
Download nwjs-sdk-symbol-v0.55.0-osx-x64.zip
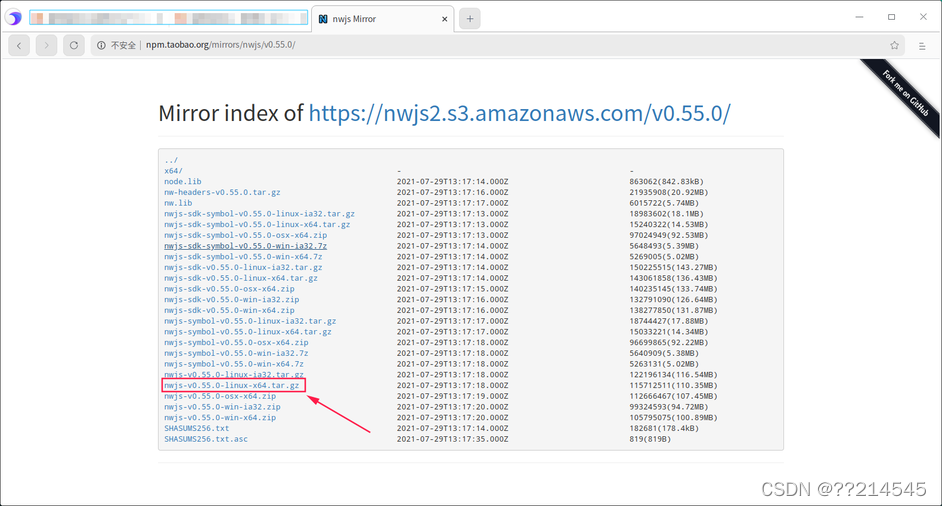246,236
